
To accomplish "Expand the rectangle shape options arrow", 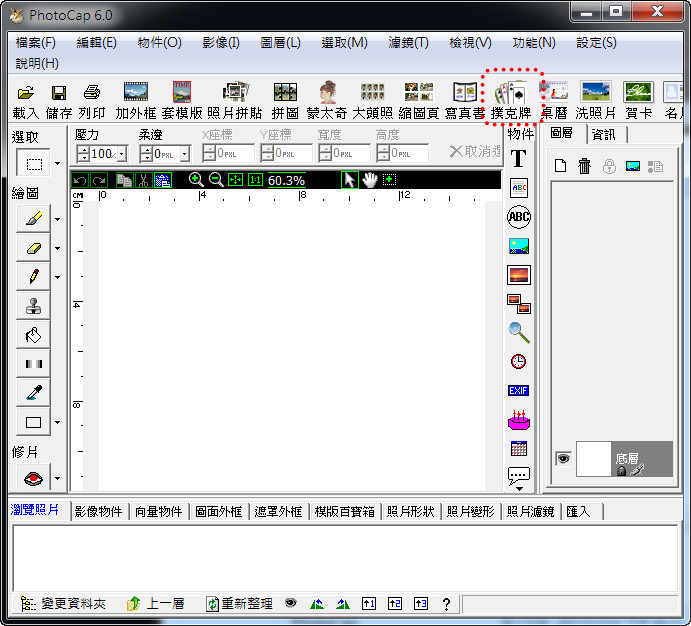I will 58,422.
